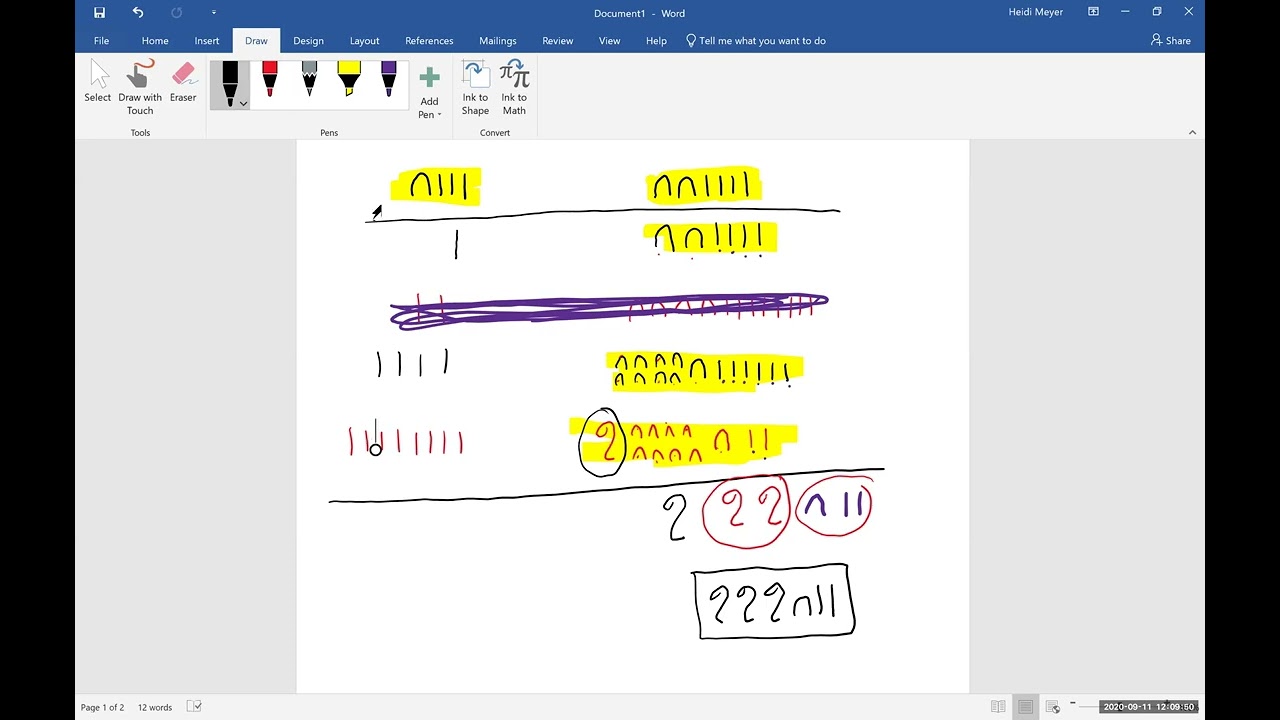
Task: Undo the last ink stroke
Action: [138, 13]
